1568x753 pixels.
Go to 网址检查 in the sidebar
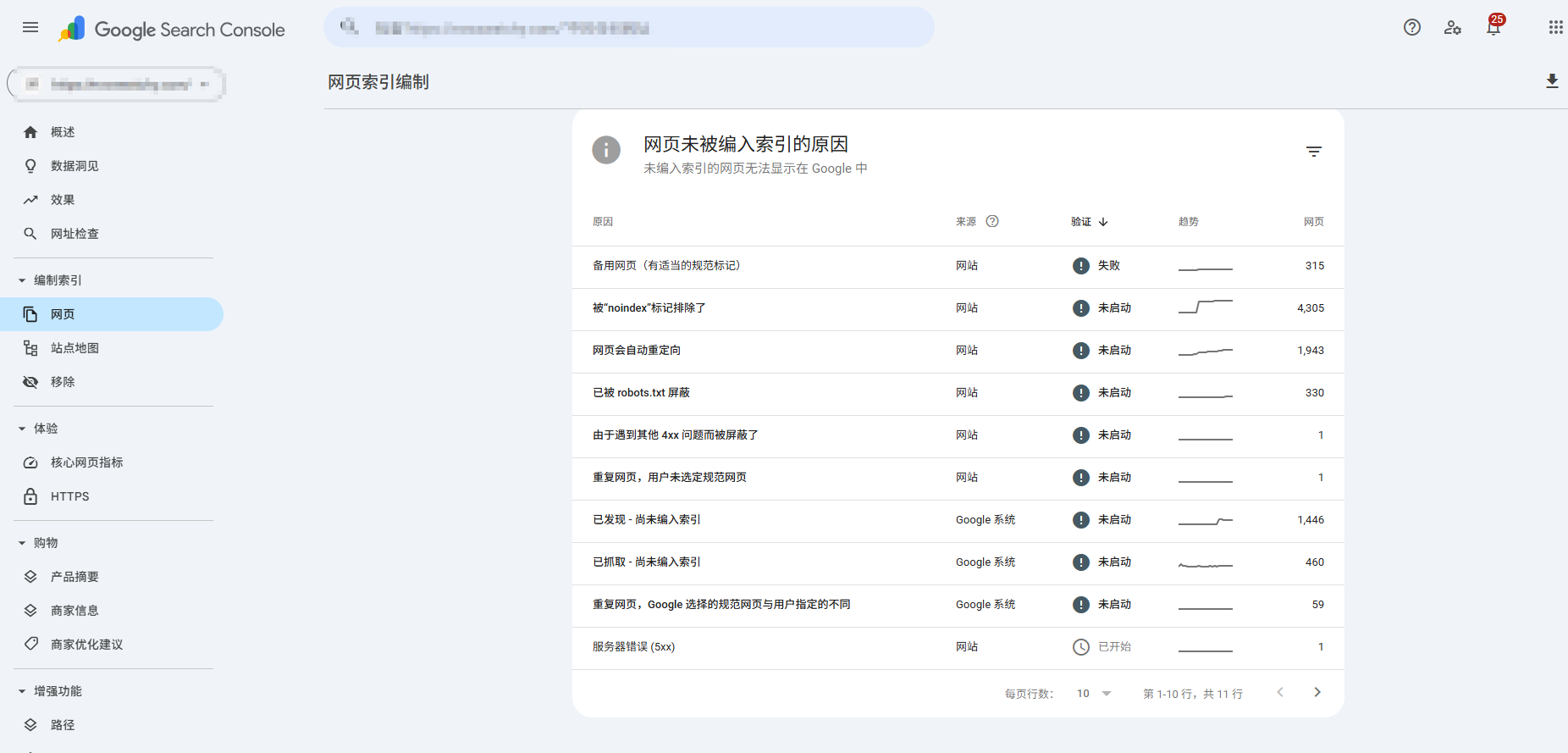[75, 234]
